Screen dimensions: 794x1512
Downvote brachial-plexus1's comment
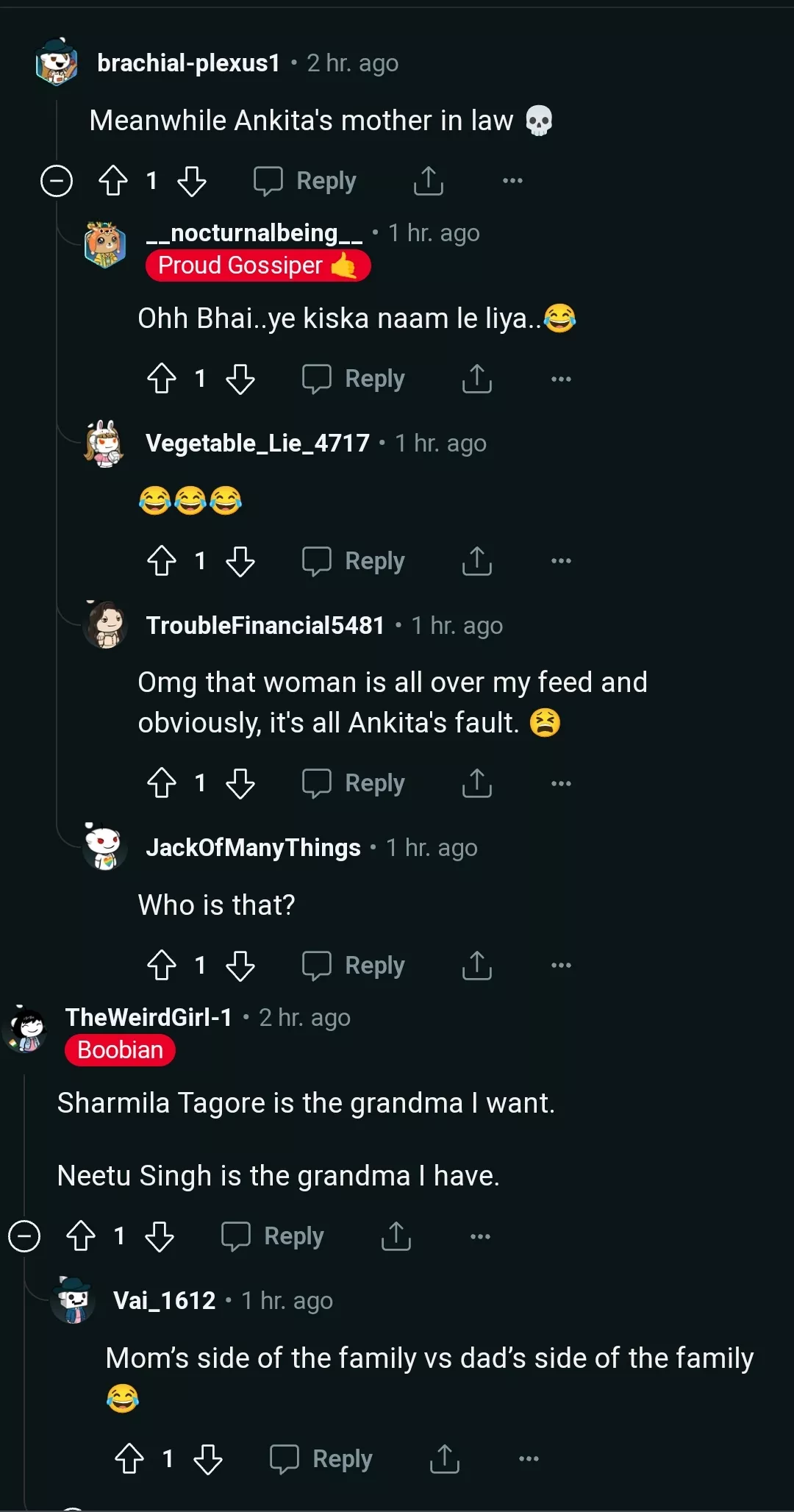(192, 181)
